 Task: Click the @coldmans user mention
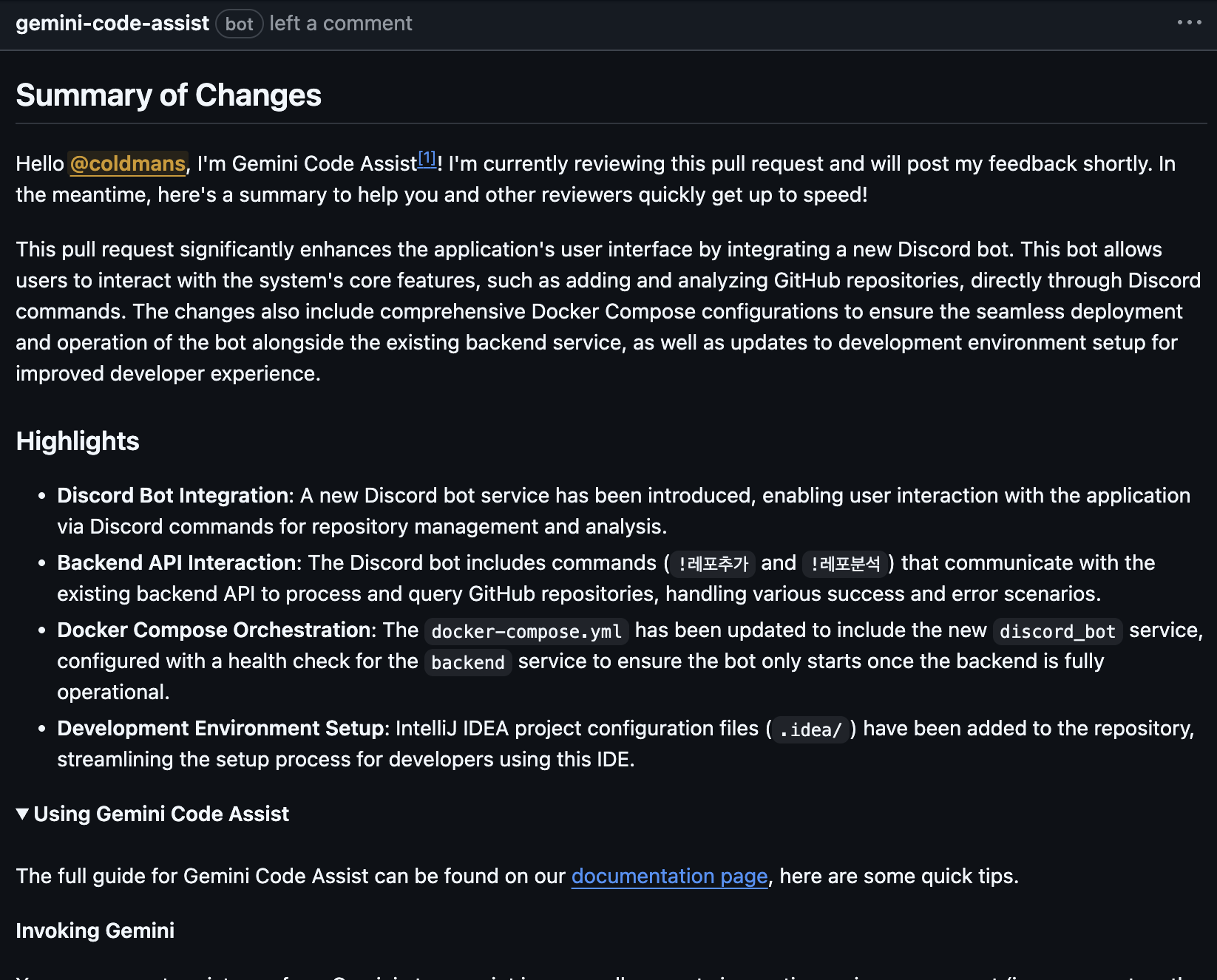pyautogui.click(x=127, y=163)
